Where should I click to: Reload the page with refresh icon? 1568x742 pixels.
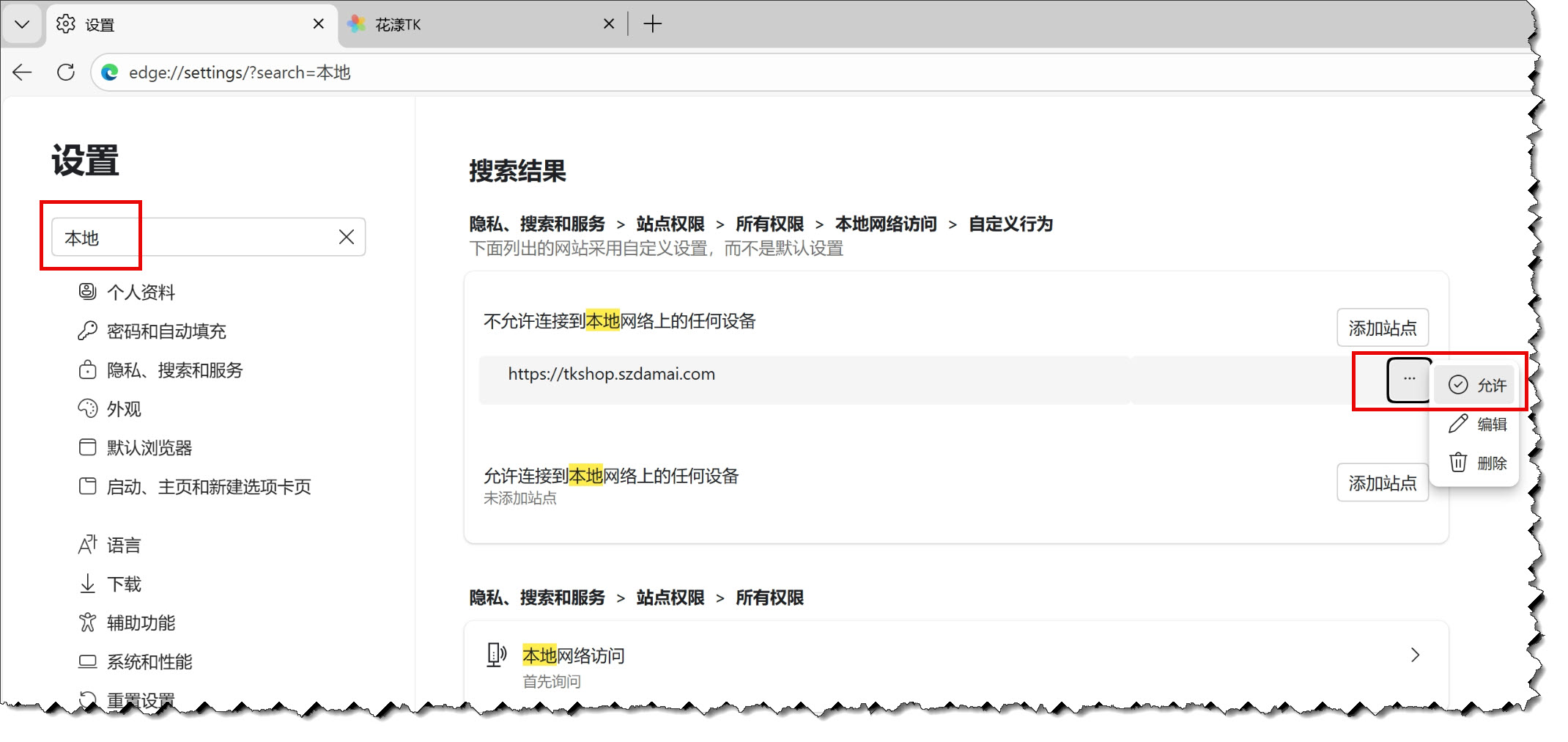(x=66, y=72)
